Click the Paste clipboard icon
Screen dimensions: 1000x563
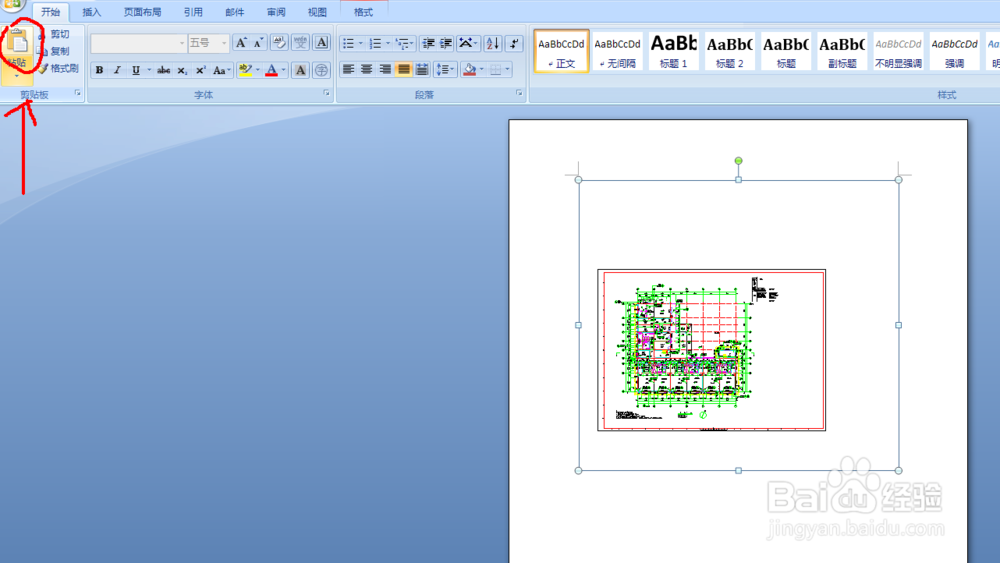(x=18, y=41)
